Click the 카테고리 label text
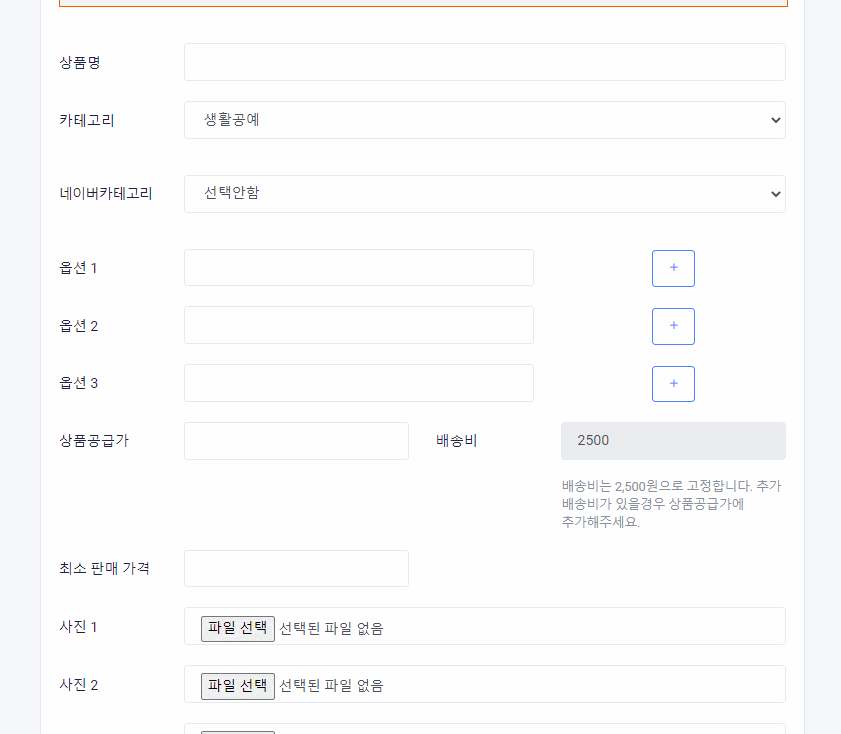 86,120
